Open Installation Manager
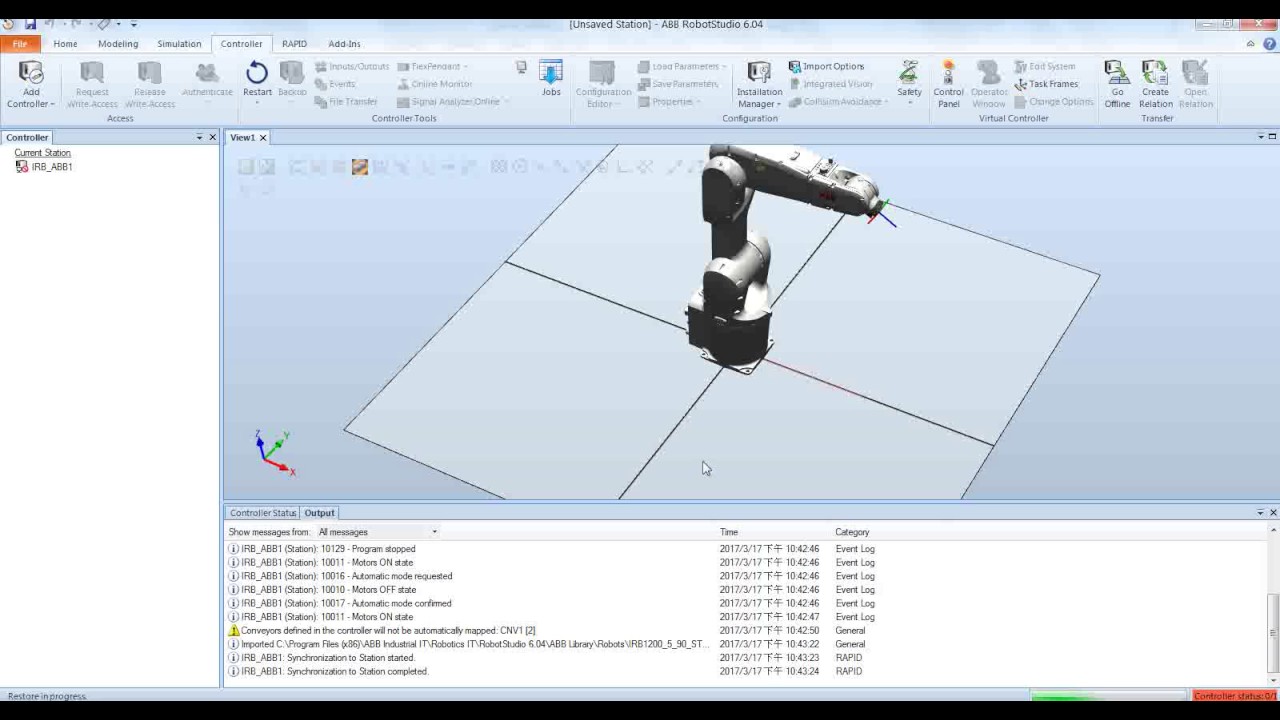1280x720 pixels. coord(759,84)
